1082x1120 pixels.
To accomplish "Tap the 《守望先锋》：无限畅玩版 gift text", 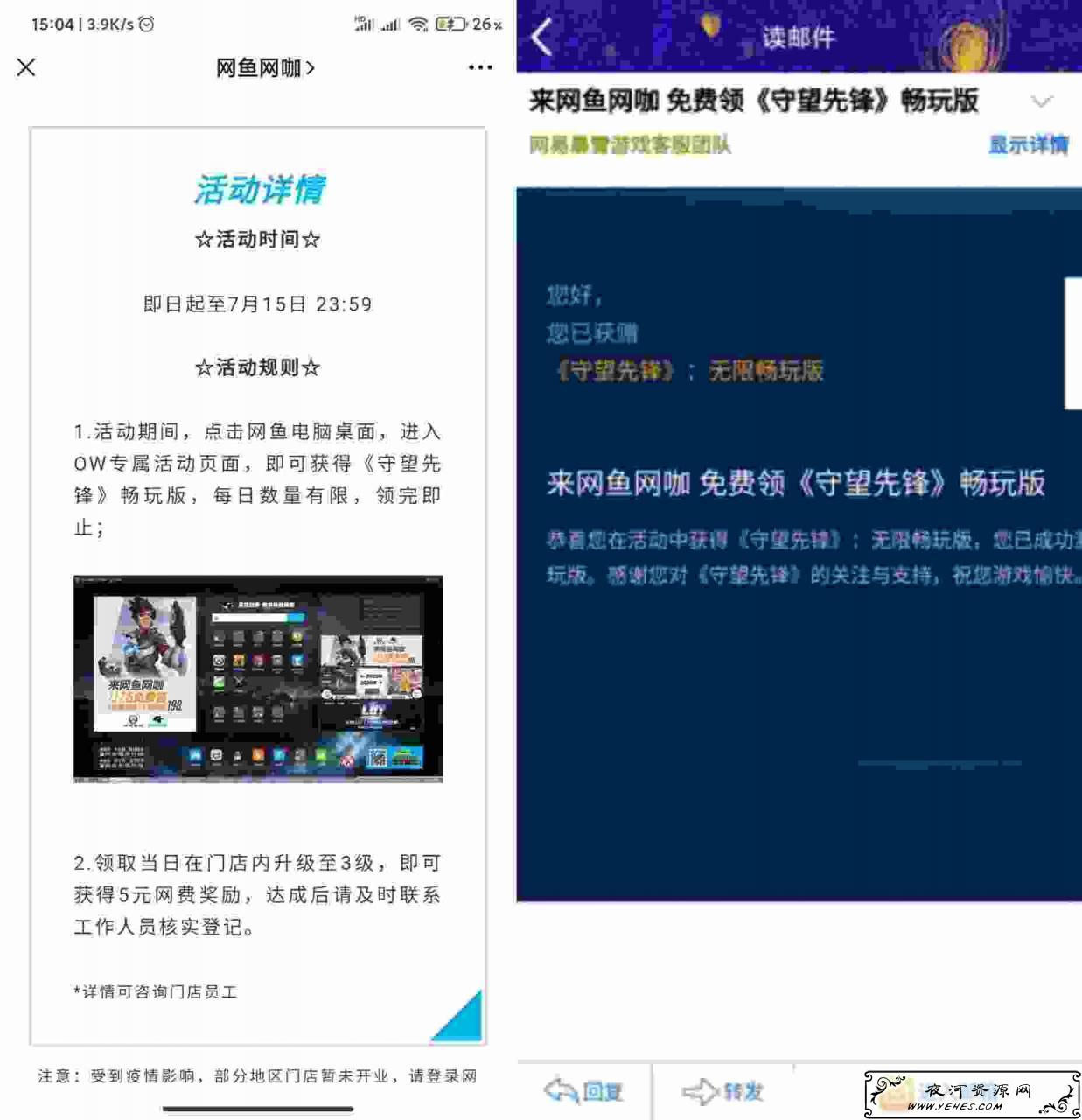I will pos(690,371).
